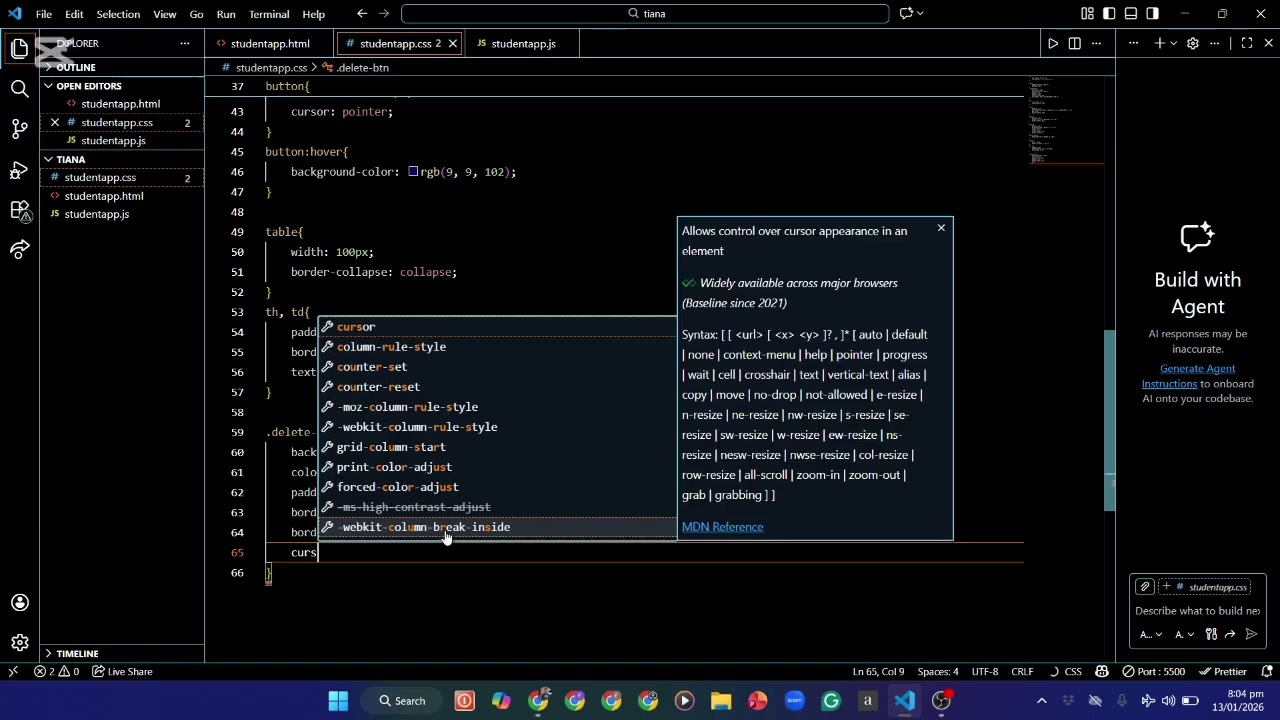This screenshot has width=1280, height=720.
Task: Click Generate Agent Instructions link
Action: tap(1188, 376)
